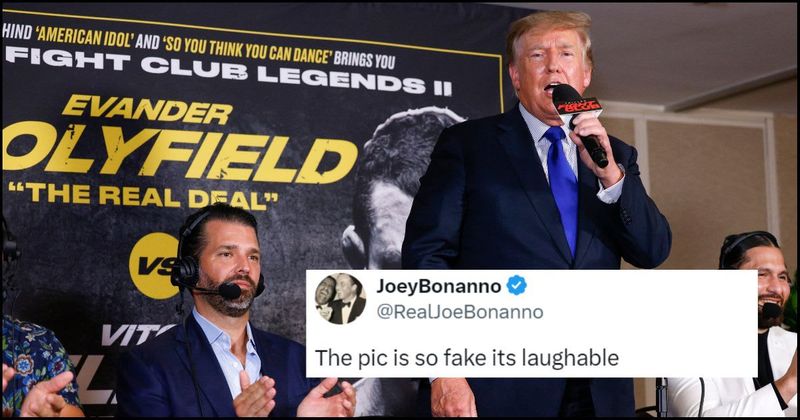800x420 pixels.
Task: Click the JoeyBonanno display name
Action: pos(438,286)
